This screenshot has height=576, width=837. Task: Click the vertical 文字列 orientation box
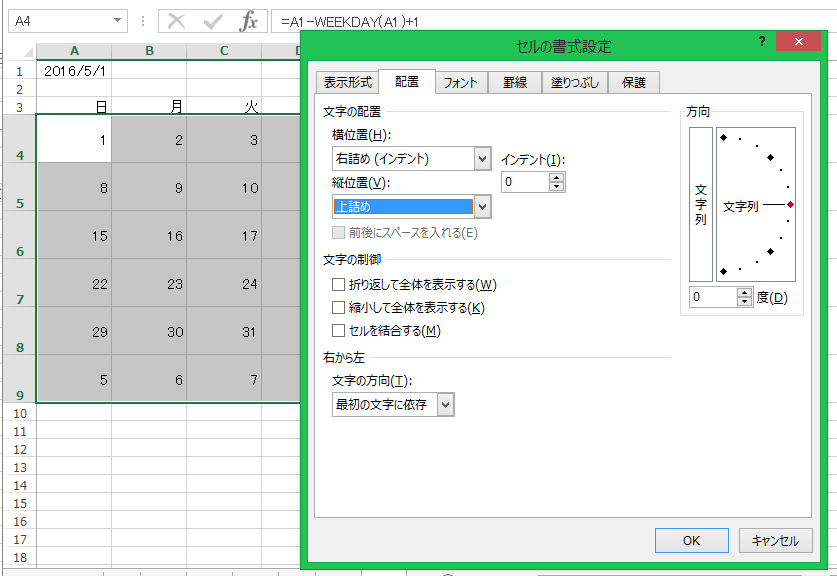click(x=701, y=204)
